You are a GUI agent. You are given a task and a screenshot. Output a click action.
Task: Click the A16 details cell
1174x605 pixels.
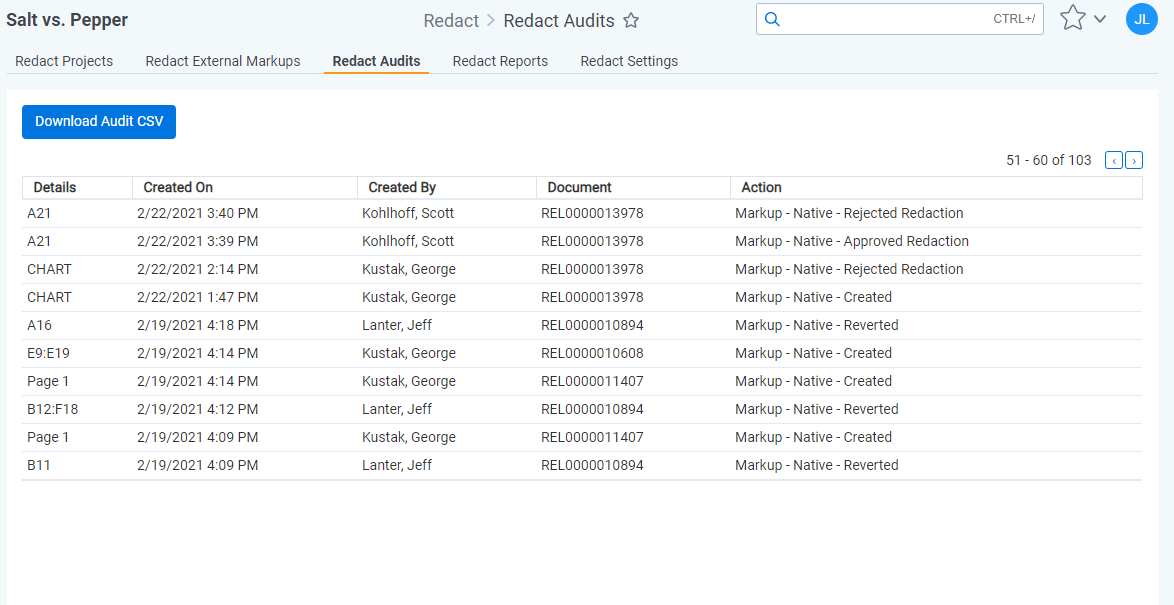tap(40, 325)
